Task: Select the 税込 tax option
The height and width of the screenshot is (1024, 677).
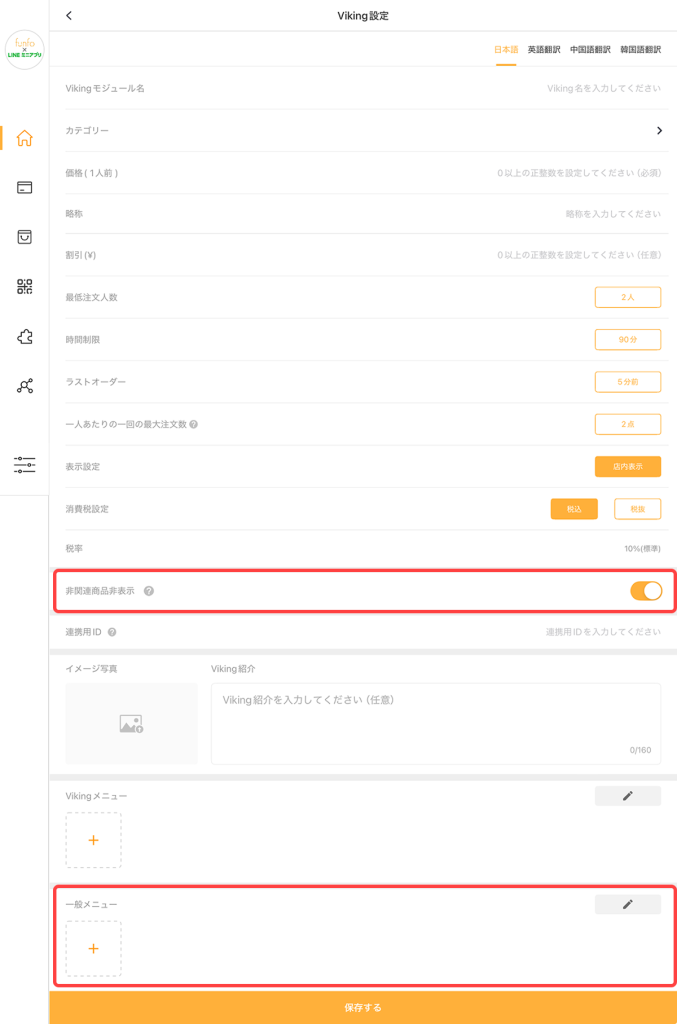Action: click(x=574, y=509)
